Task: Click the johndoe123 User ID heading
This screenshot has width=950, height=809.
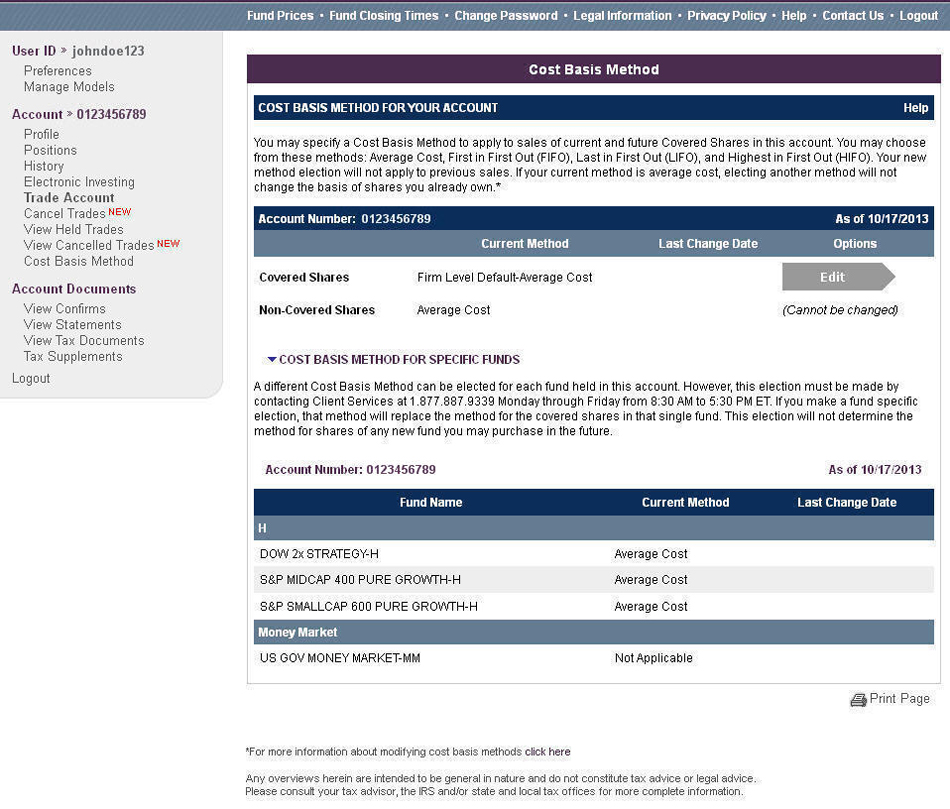Action: pos(78,51)
